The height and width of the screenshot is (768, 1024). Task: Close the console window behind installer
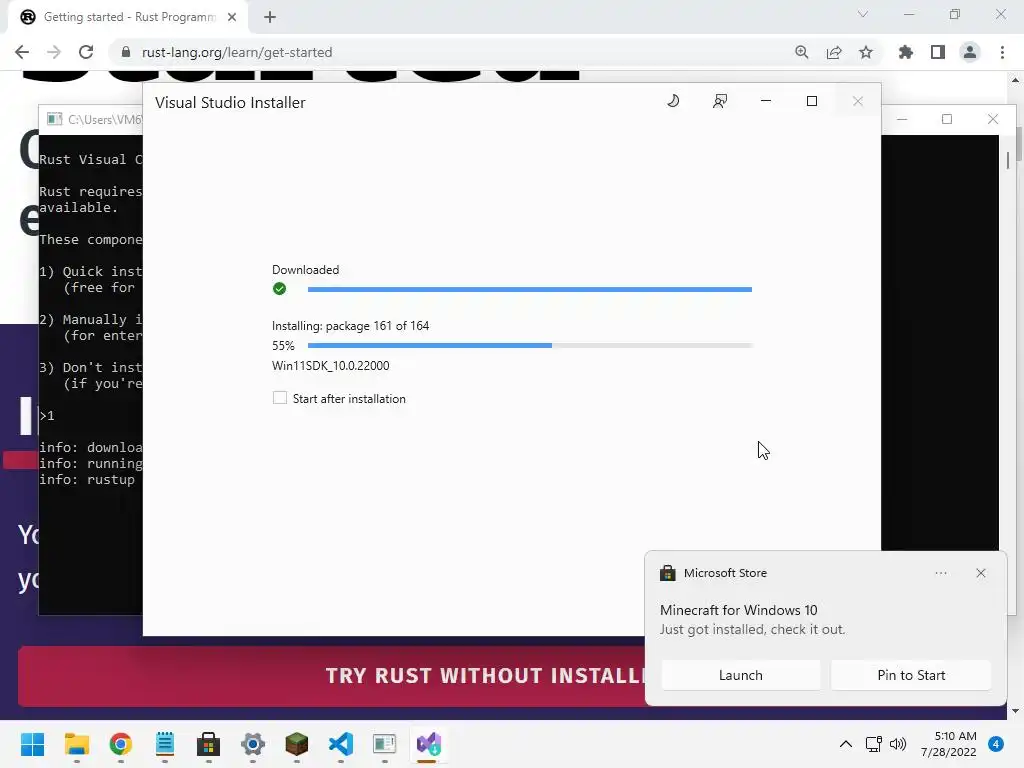click(x=993, y=119)
